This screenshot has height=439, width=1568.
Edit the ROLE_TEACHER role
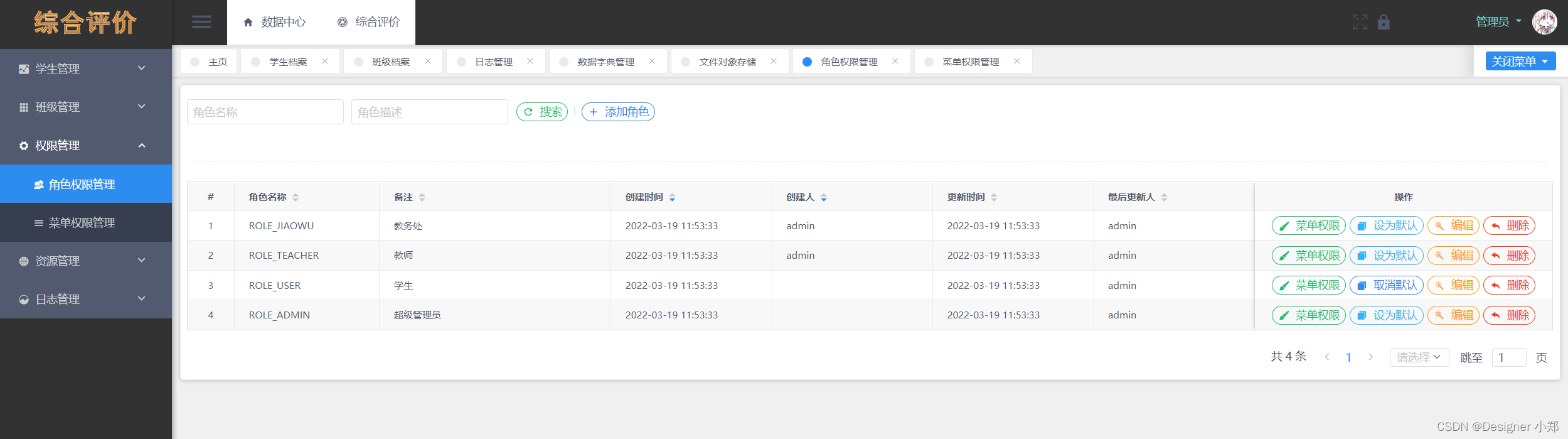(1454, 256)
